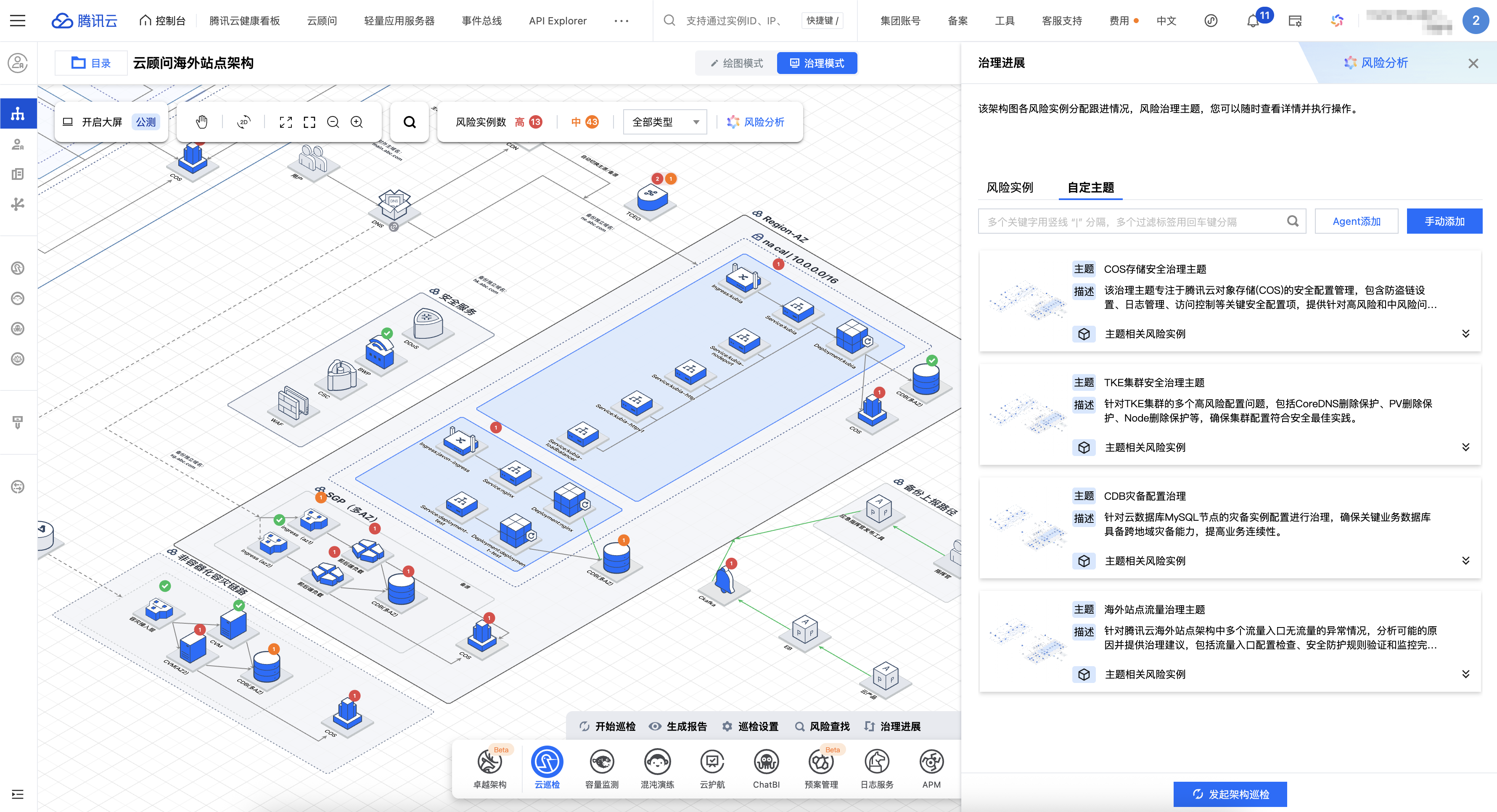This screenshot has height=812, width=1497.
Task: Open 云顾问 in top navigation
Action: point(321,21)
